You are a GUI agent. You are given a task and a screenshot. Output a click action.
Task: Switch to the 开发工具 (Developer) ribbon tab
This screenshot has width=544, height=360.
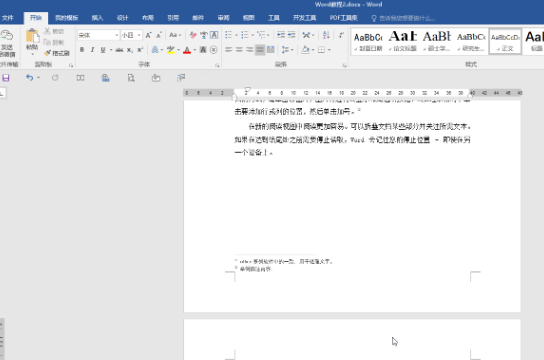click(x=304, y=18)
